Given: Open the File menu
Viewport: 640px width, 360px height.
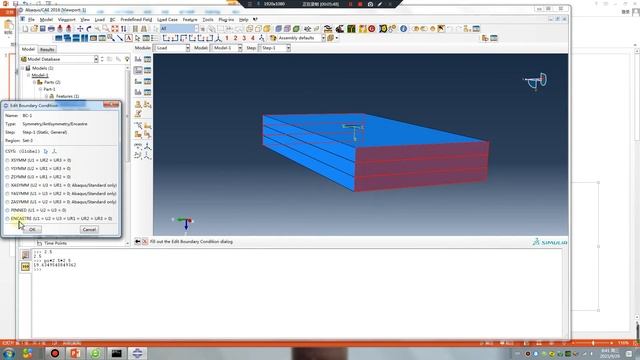Looking at the screenshot, I should [31, 20].
